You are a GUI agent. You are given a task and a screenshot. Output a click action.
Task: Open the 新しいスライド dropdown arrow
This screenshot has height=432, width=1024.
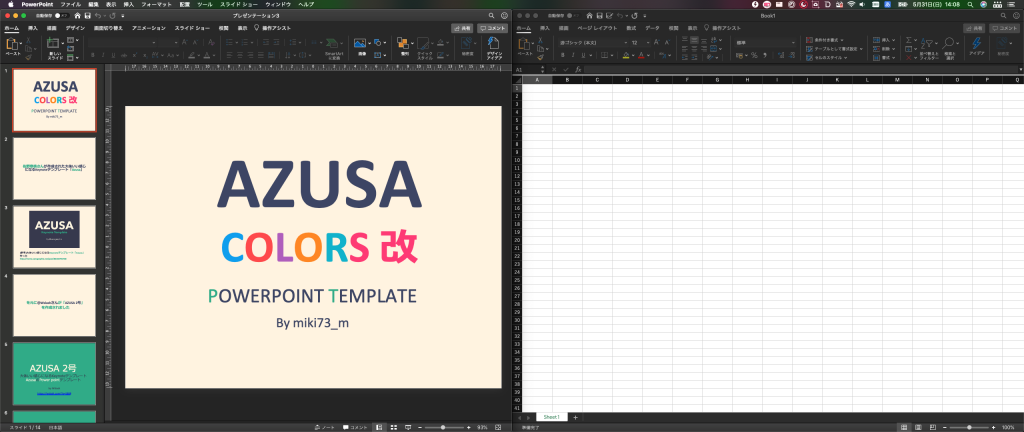click(62, 44)
